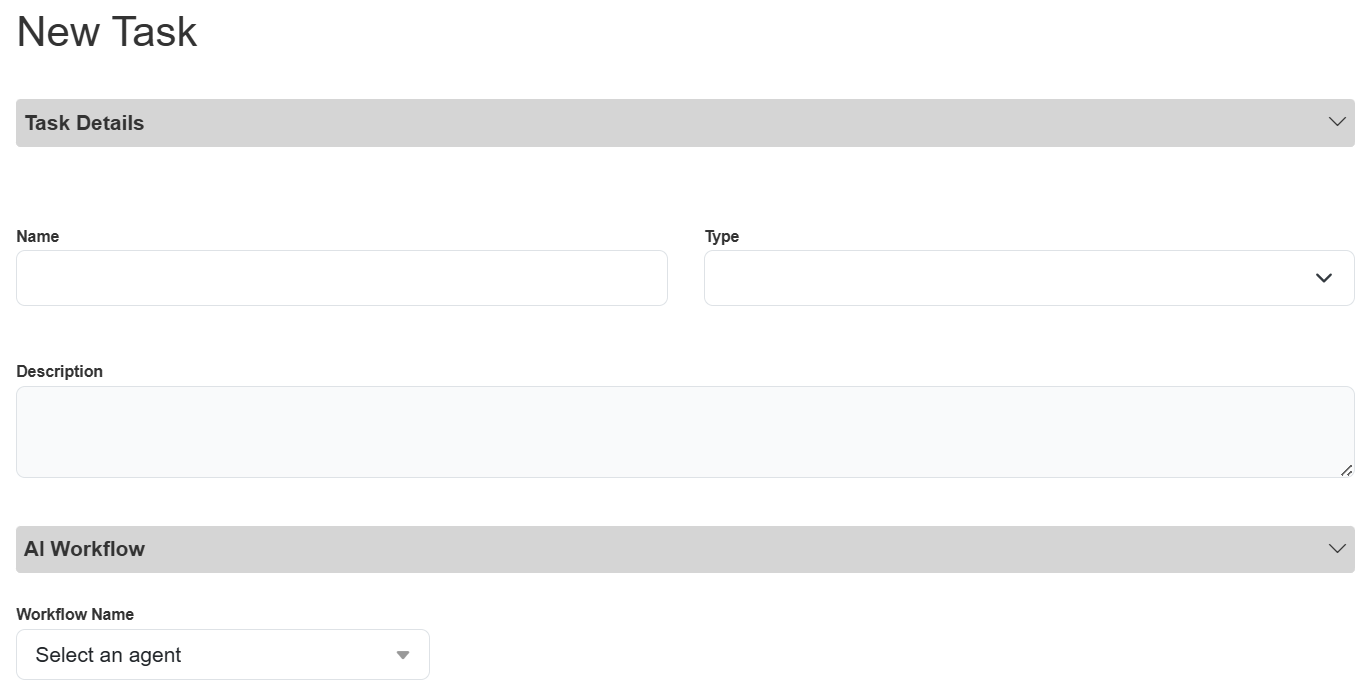
Task: Click the Workflow Name dropdown caret triangle
Action: (403, 655)
